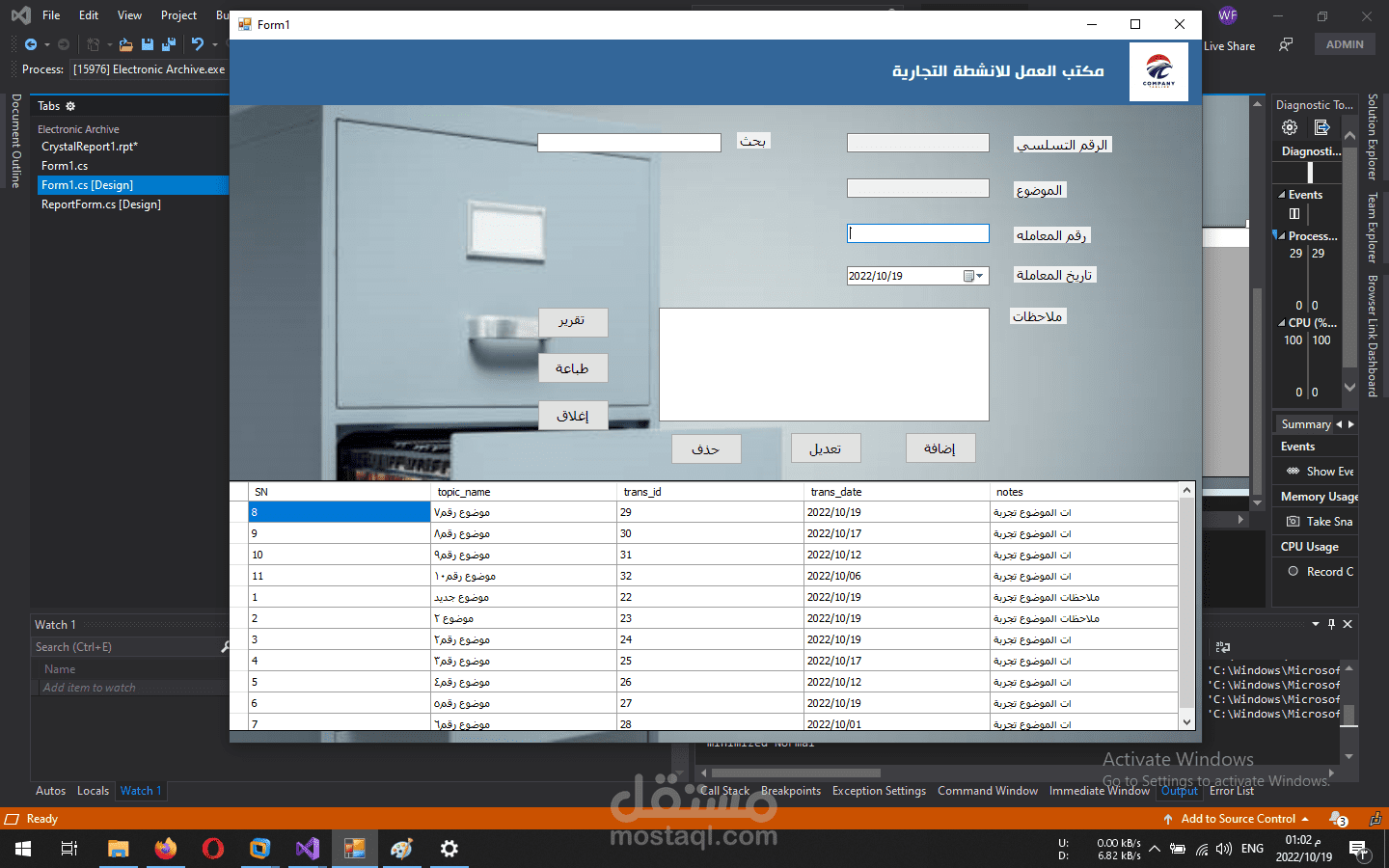Click the تعديل (Edit) button

tap(826, 448)
